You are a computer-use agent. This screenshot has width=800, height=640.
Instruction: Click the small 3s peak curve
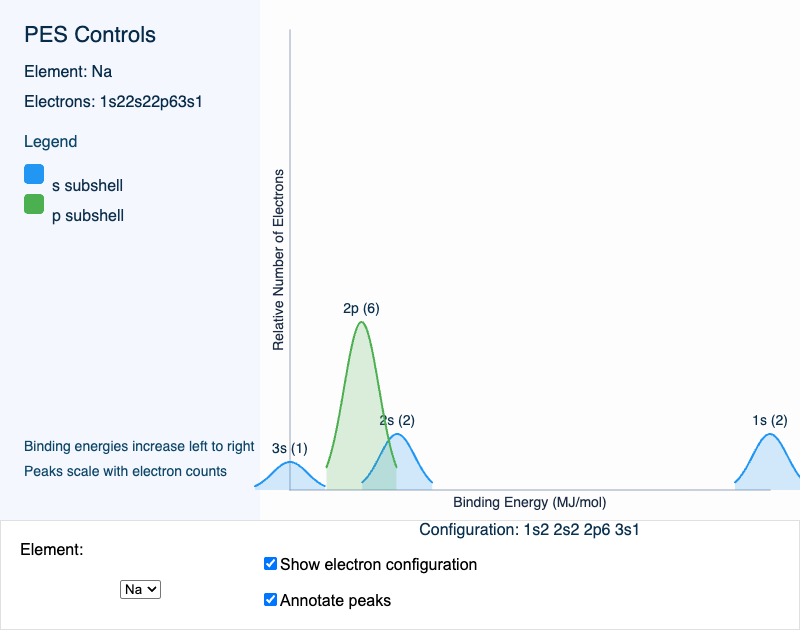tap(290, 474)
